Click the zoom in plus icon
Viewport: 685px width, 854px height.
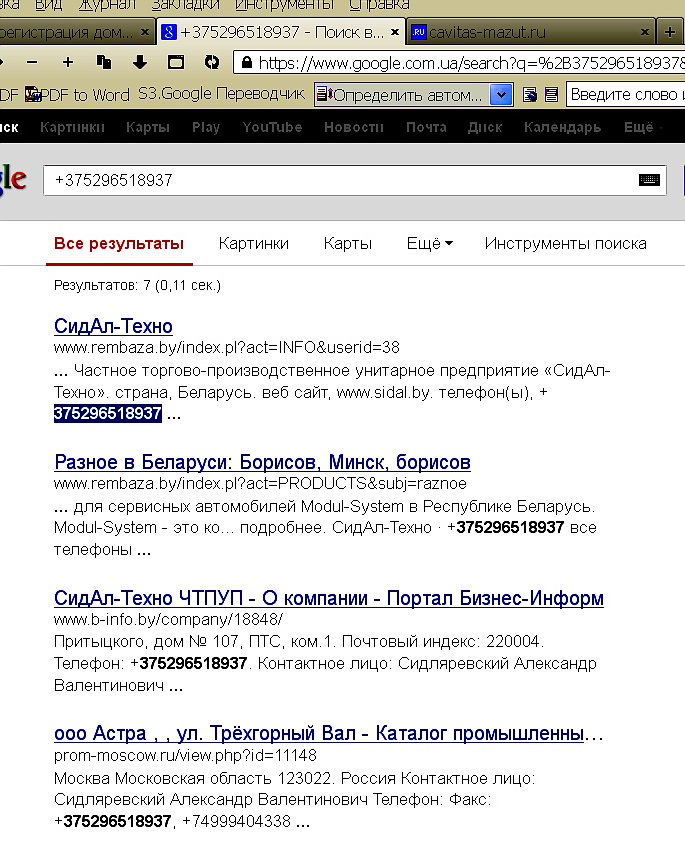68,63
